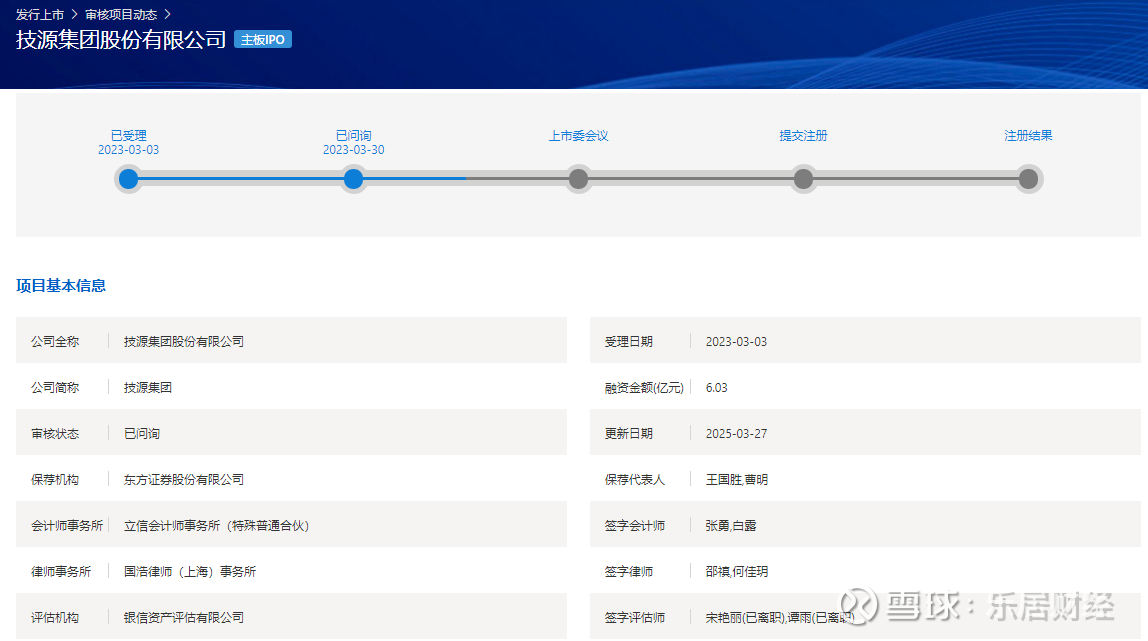This screenshot has width=1148, height=641.
Task: Click the 公司全称 value 技源集团股份有限公司
Action: pos(184,341)
